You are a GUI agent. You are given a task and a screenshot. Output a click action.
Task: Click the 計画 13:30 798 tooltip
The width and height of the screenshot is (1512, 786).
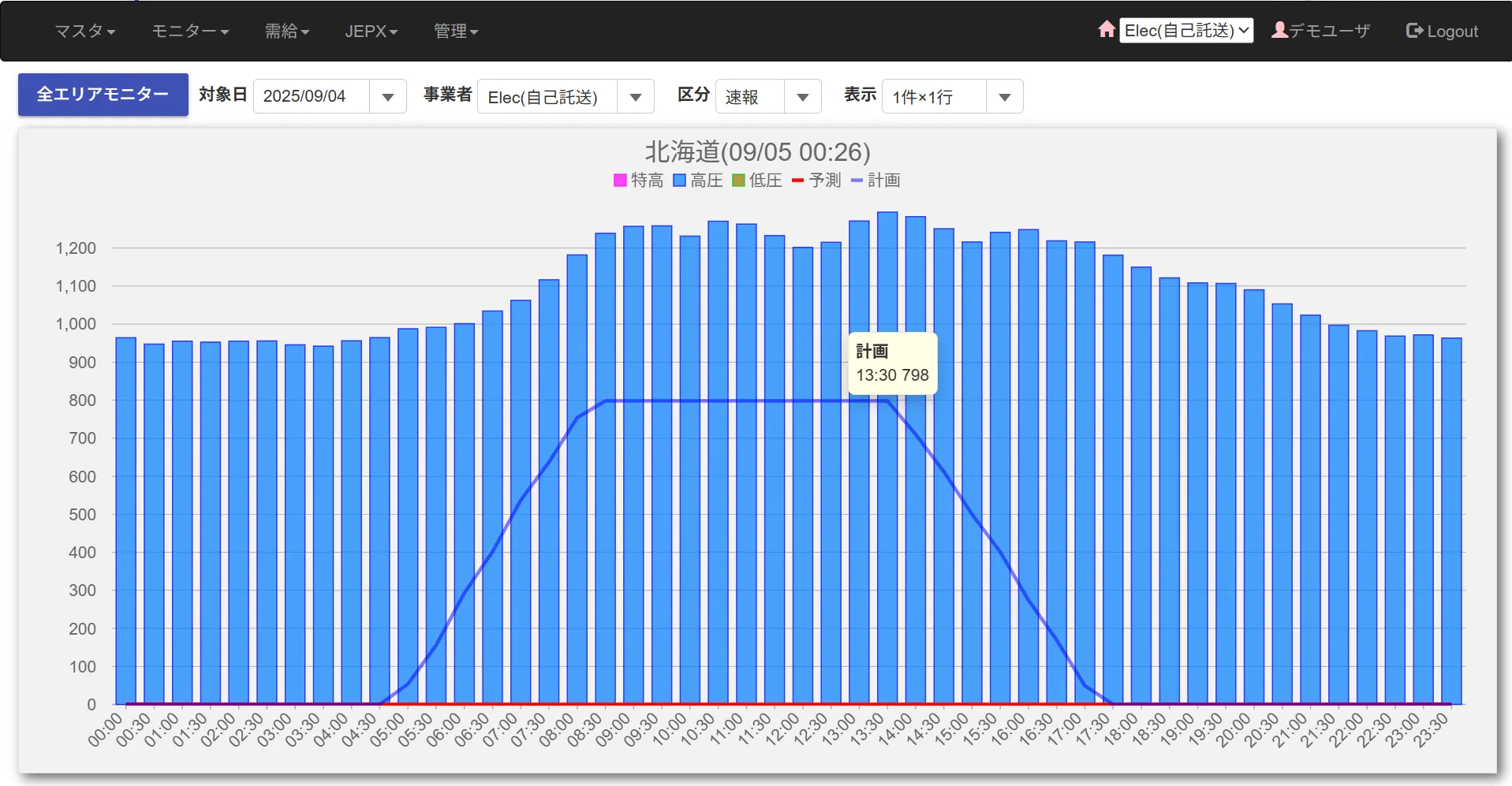click(892, 363)
